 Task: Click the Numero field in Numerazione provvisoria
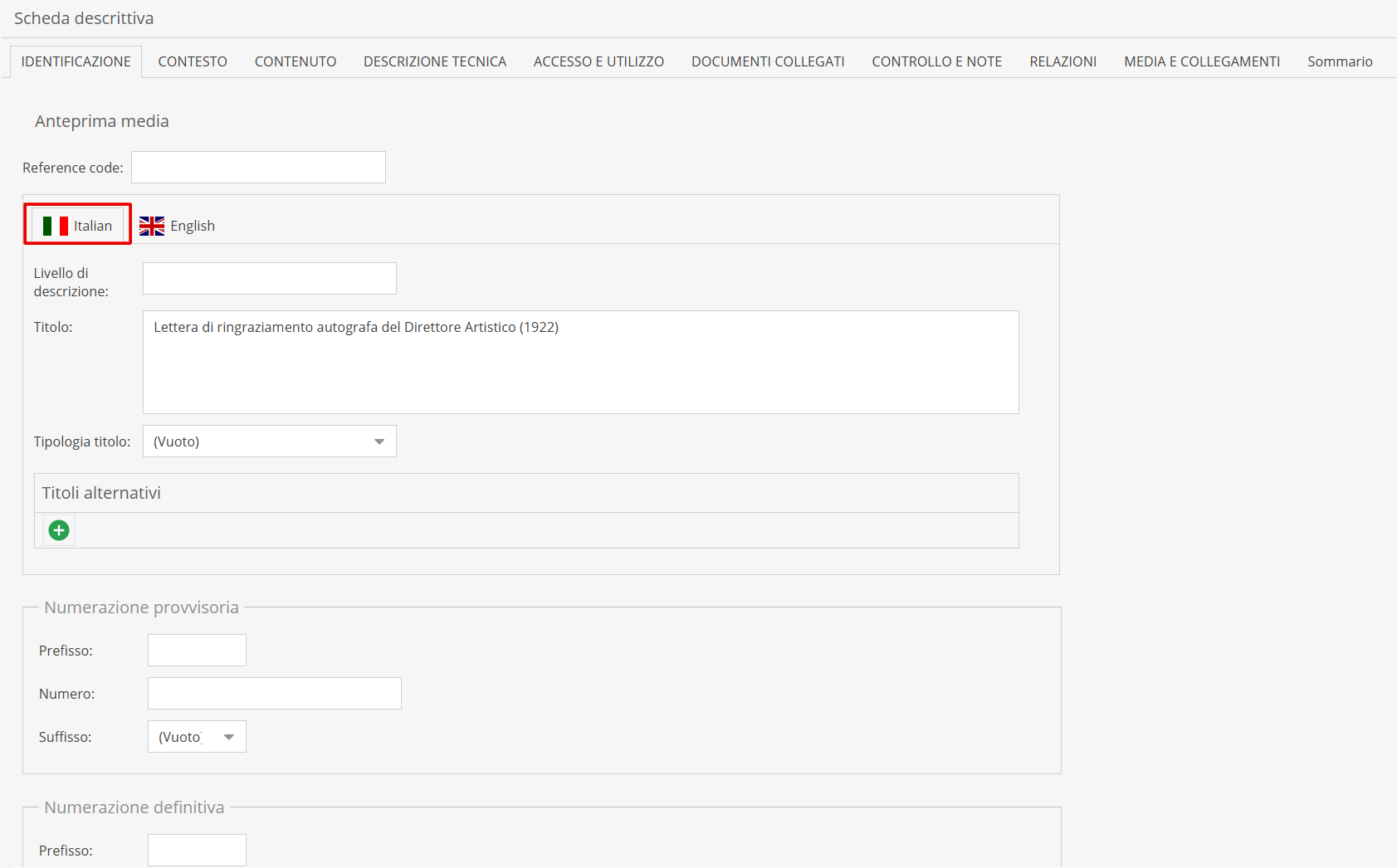[x=274, y=694]
